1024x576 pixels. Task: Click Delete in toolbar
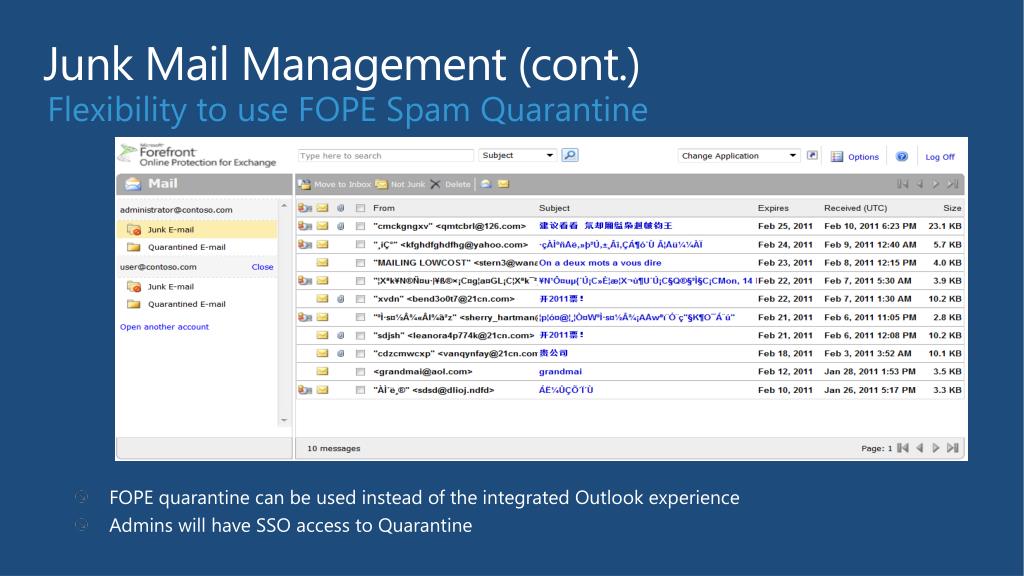coord(451,184)
